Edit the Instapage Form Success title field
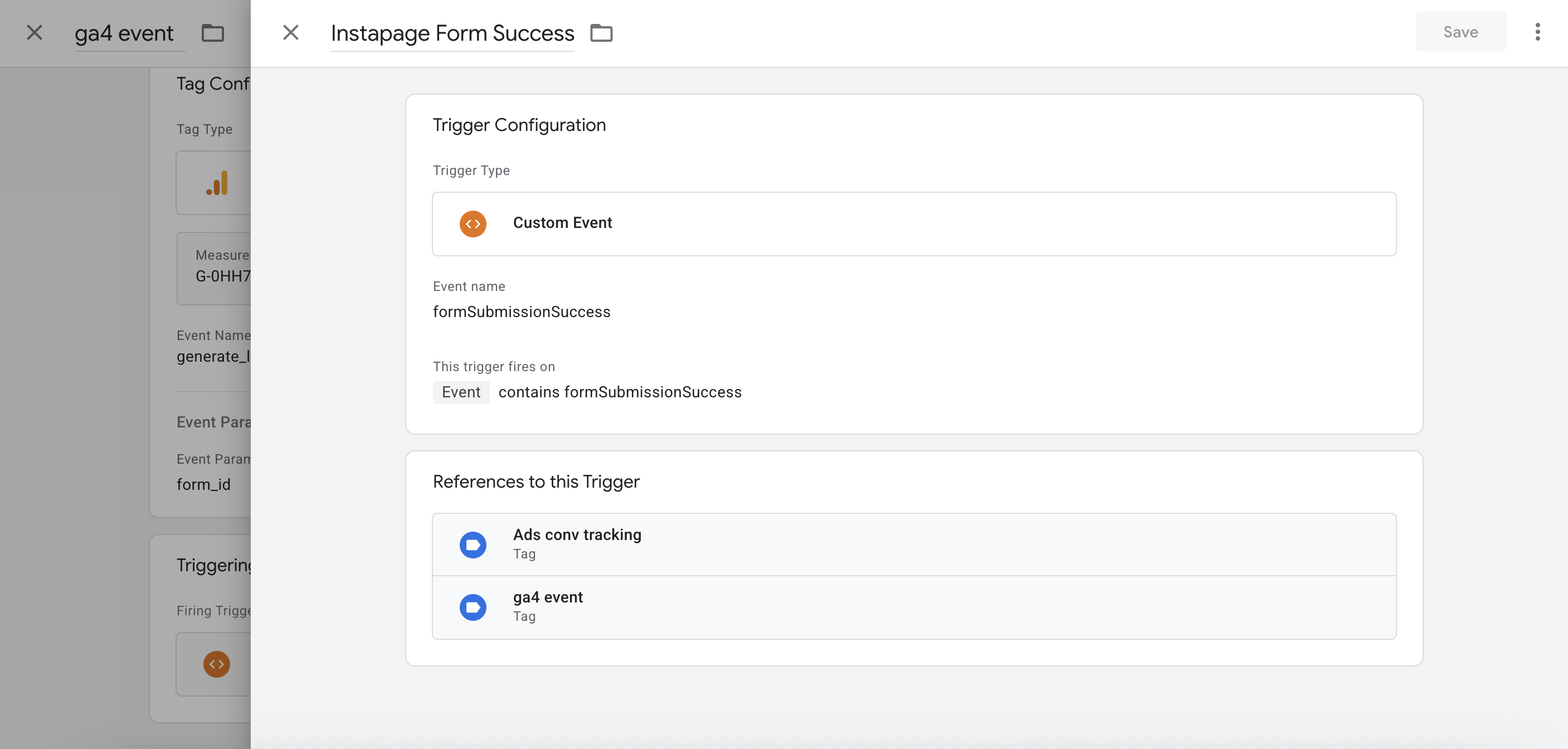 click(452, 33)
